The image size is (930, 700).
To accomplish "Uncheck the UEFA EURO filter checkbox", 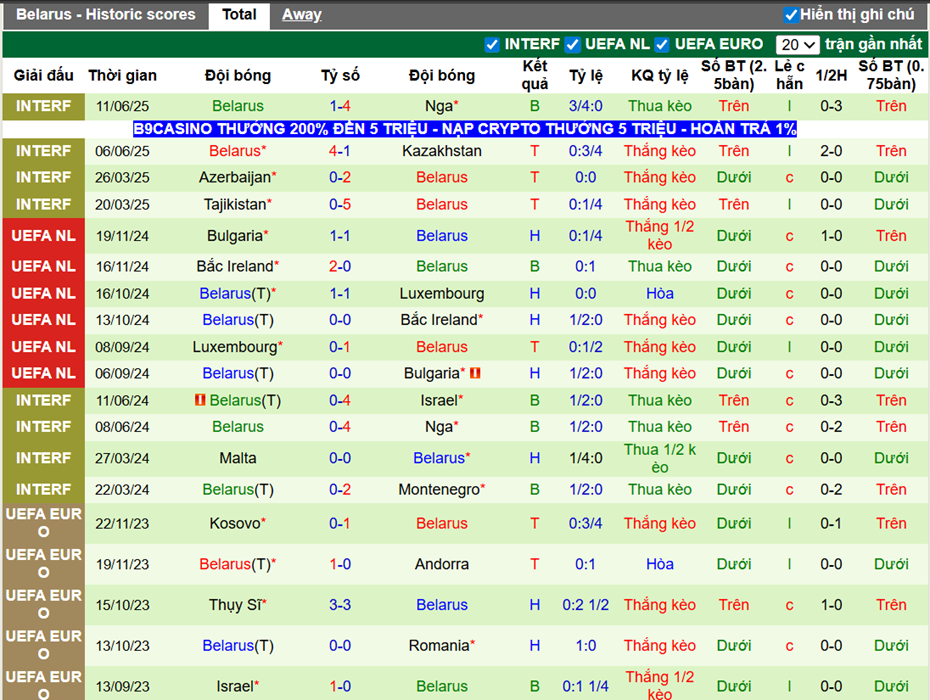I will (x=663, y=44).
